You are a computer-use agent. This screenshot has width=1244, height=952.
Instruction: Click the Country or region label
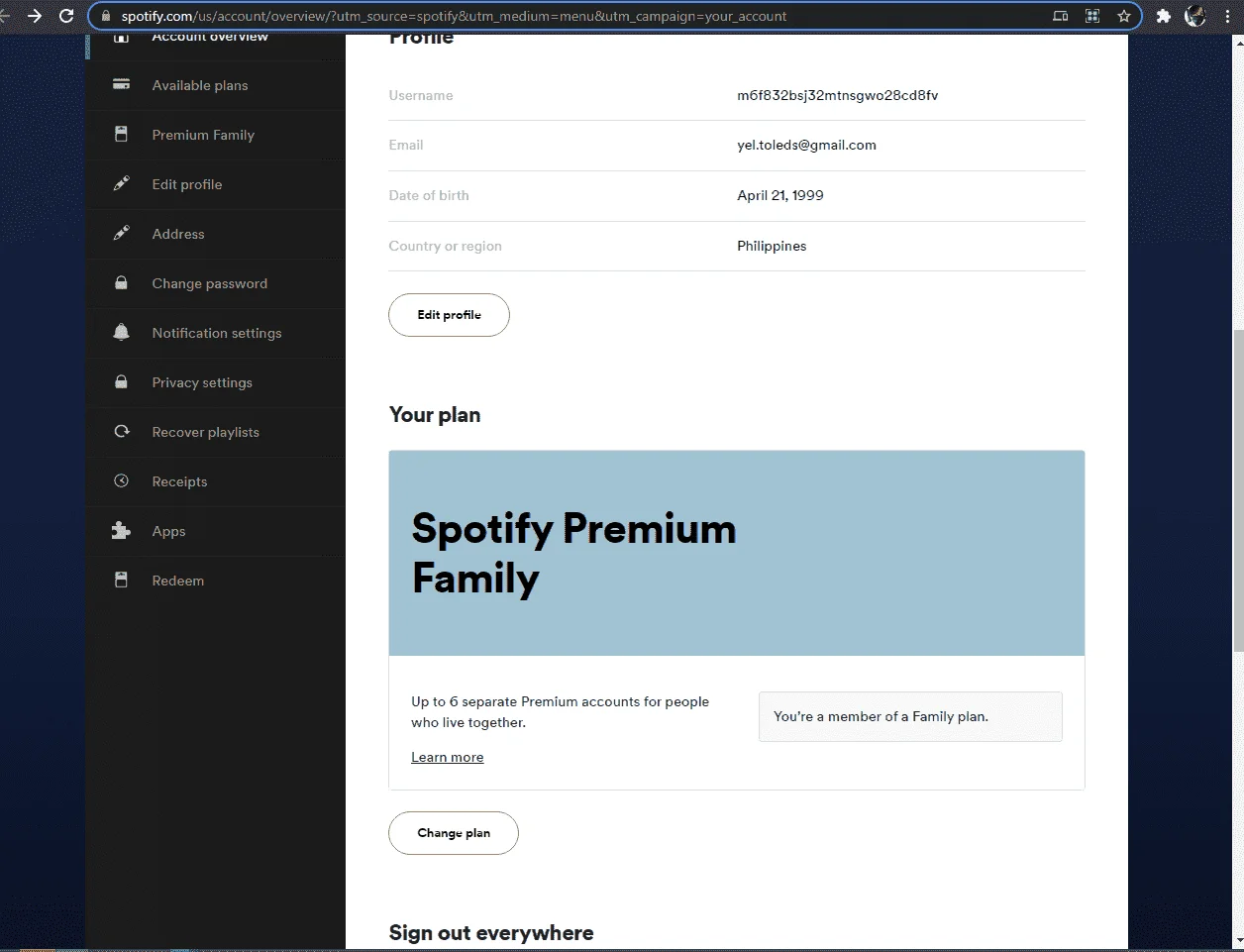(446, 246)
